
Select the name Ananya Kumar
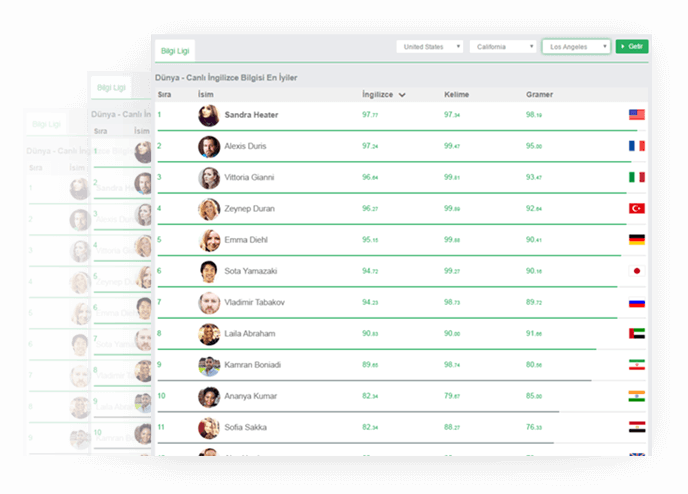pyautogui.click(x=251, y=396)
